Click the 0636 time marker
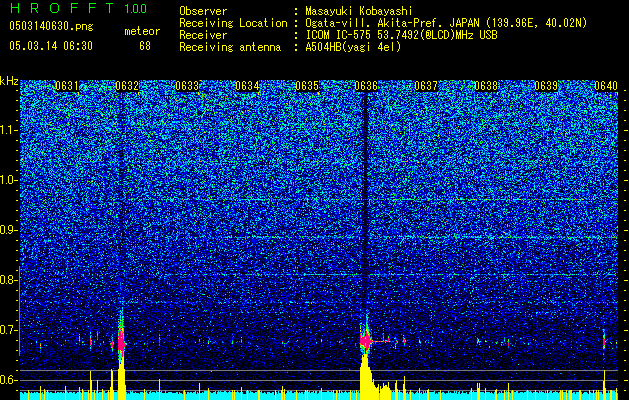 (366, 86)
